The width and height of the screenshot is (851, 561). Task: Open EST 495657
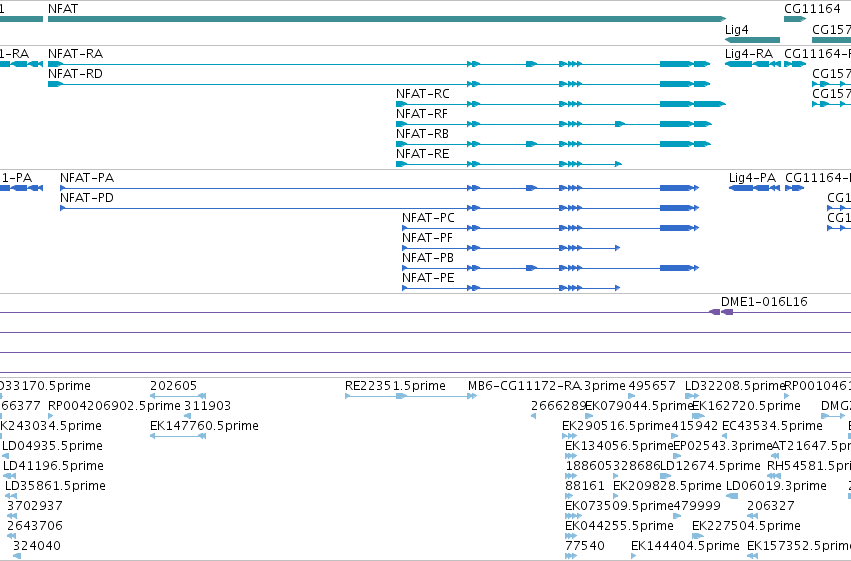click(x=652, y=386)
